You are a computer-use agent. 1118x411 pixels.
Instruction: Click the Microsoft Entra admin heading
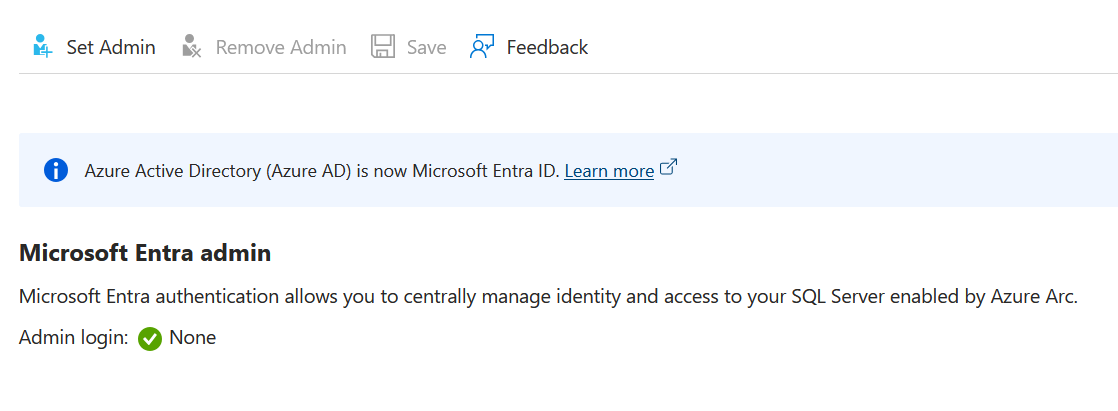click(x=145, y=253)
